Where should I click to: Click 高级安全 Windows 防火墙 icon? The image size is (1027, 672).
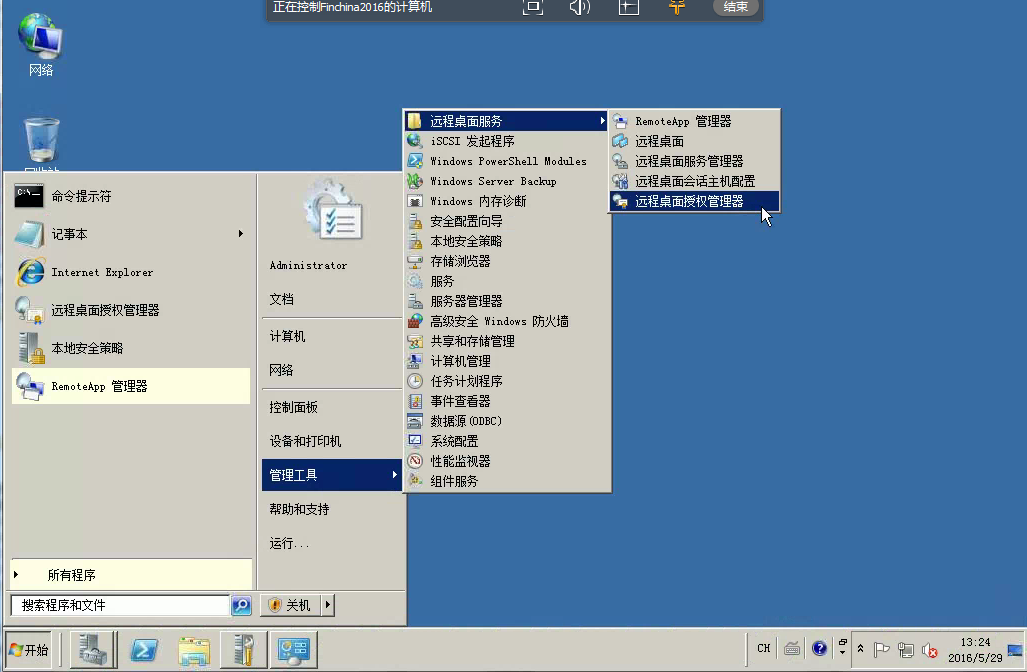pyautogui.click(x=415, y=321)
